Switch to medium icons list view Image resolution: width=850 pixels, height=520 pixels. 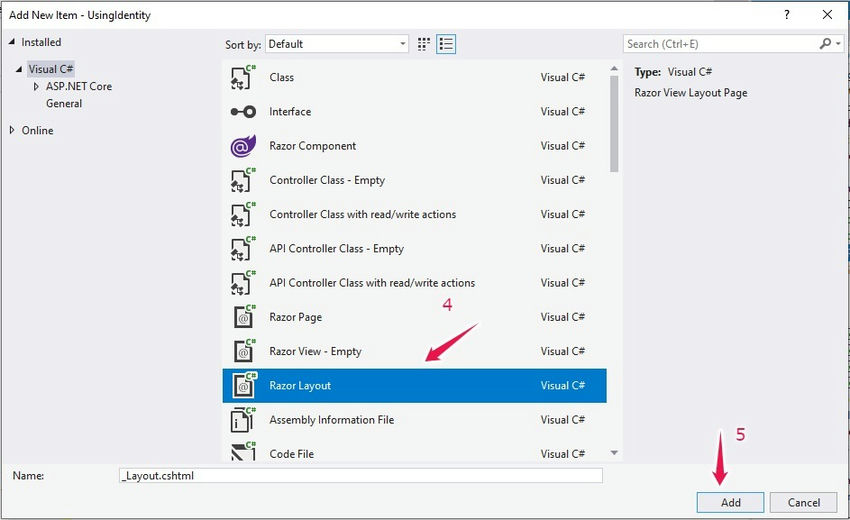click(446, 44)
